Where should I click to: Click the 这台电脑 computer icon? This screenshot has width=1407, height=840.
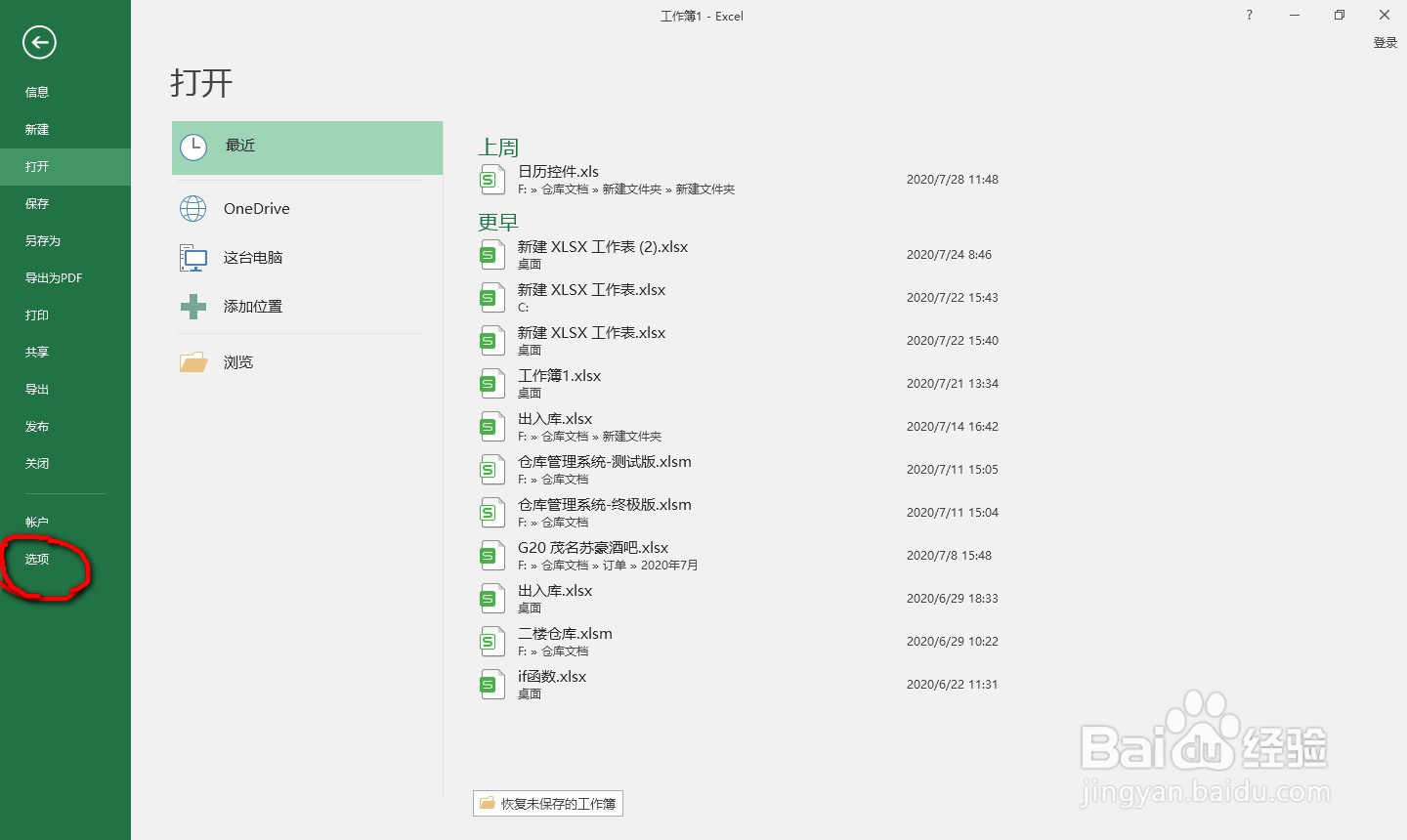coord(193,258)
